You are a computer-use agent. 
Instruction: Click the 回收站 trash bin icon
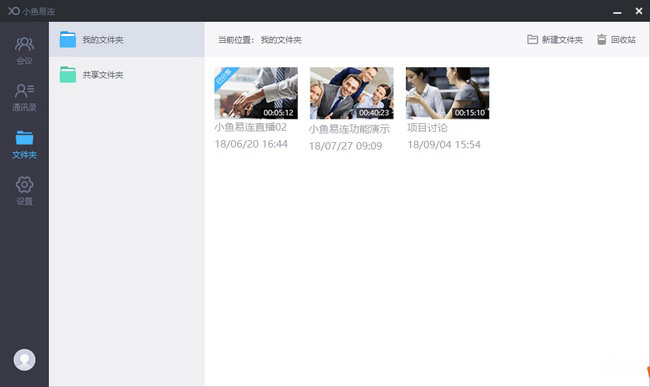(x=601, y=40)
